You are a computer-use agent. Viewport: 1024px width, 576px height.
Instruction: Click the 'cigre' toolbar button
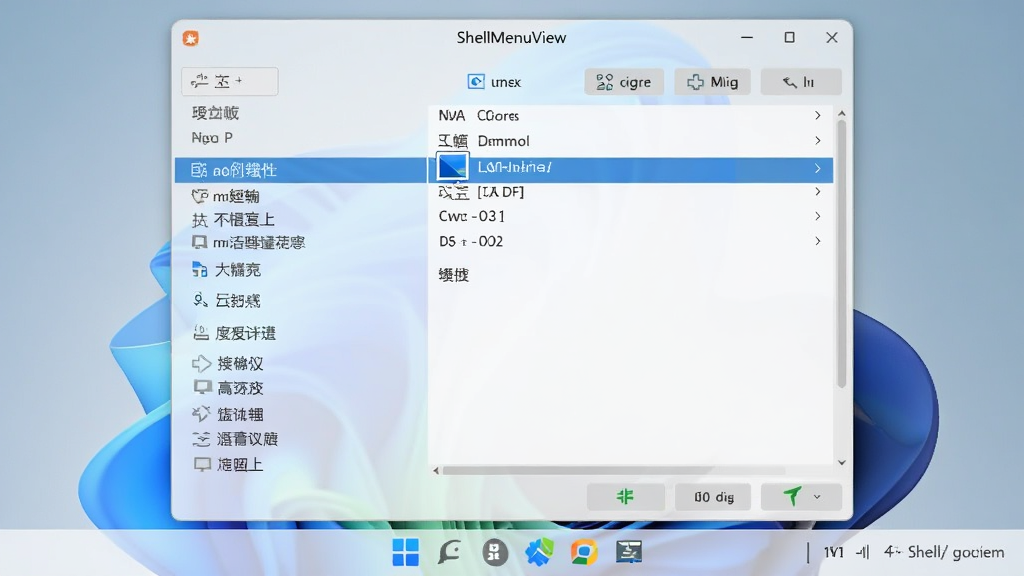pyautogui.click(x=624, y=82)
